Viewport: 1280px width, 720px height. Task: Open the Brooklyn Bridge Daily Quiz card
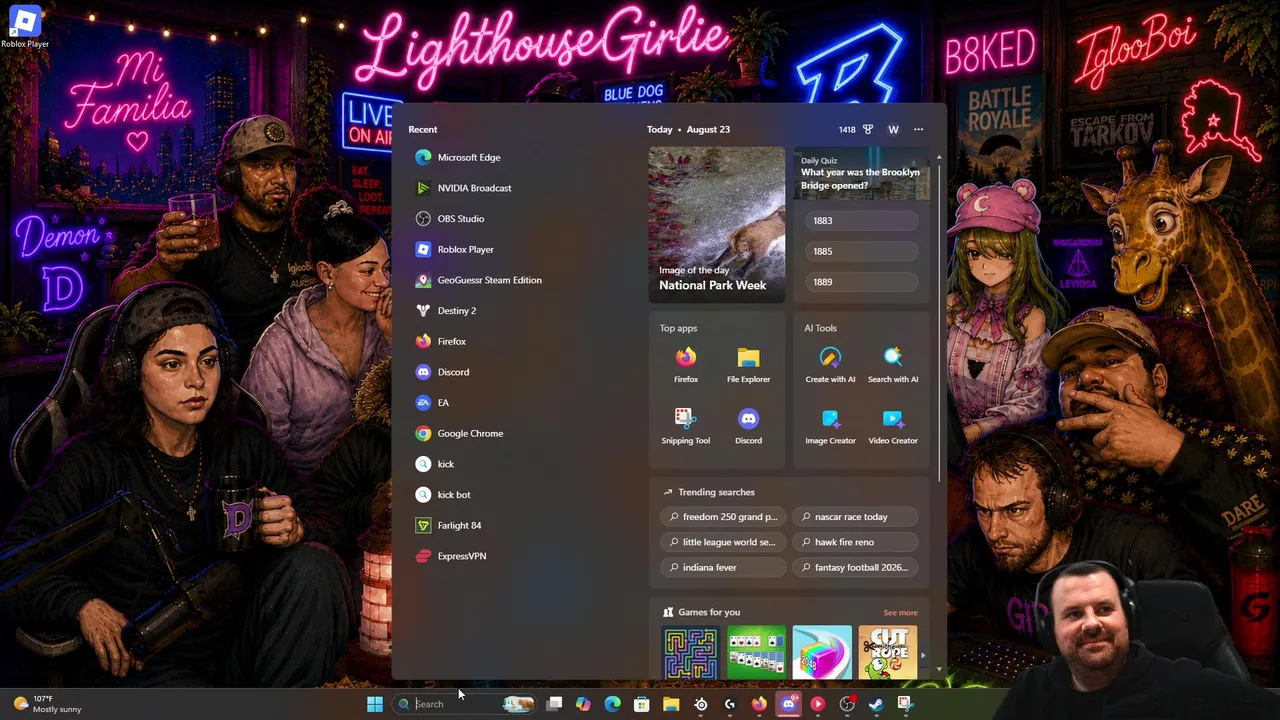[x=861, y=174]
